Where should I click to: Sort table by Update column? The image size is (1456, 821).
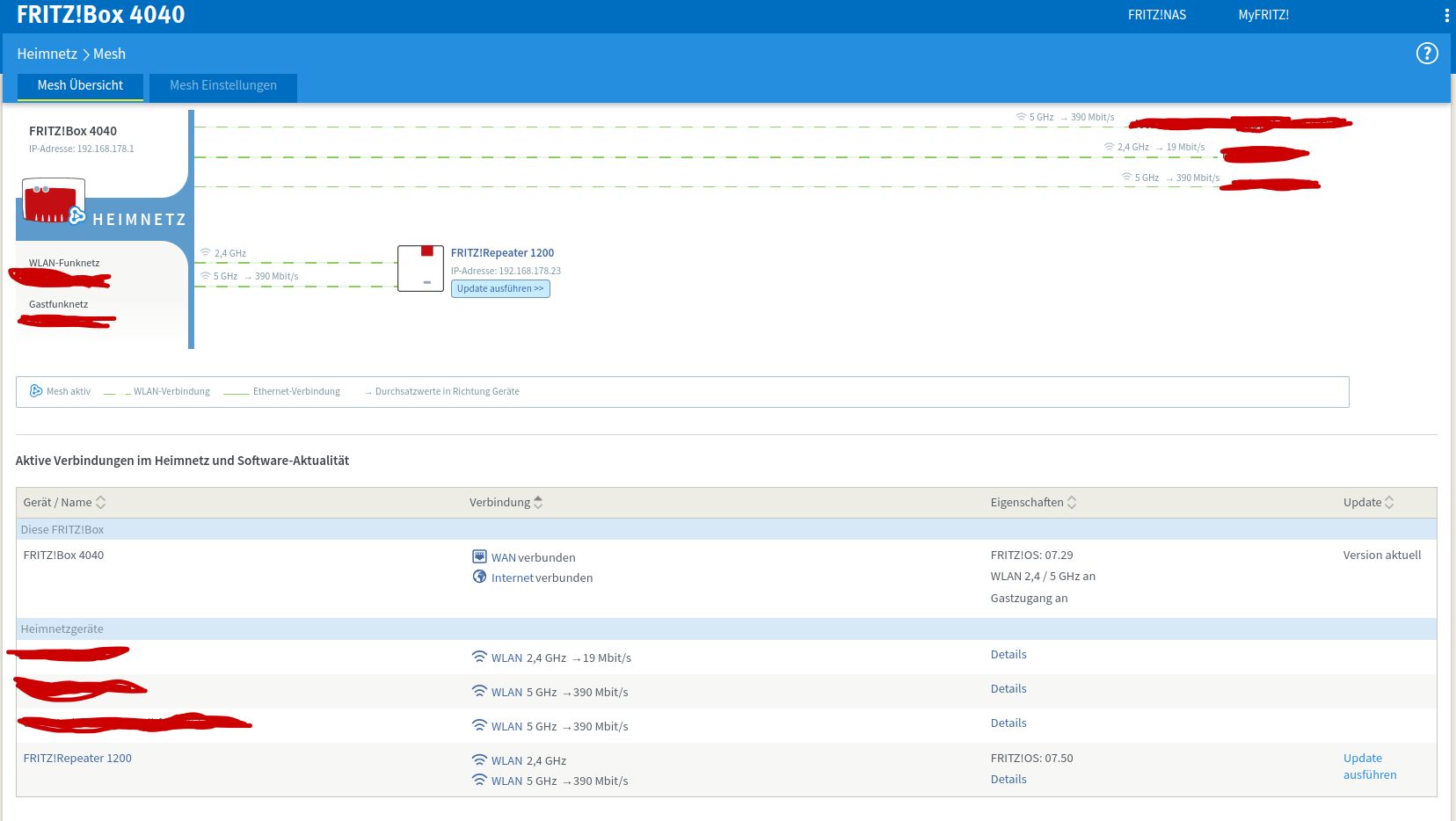click(1368, 503)
